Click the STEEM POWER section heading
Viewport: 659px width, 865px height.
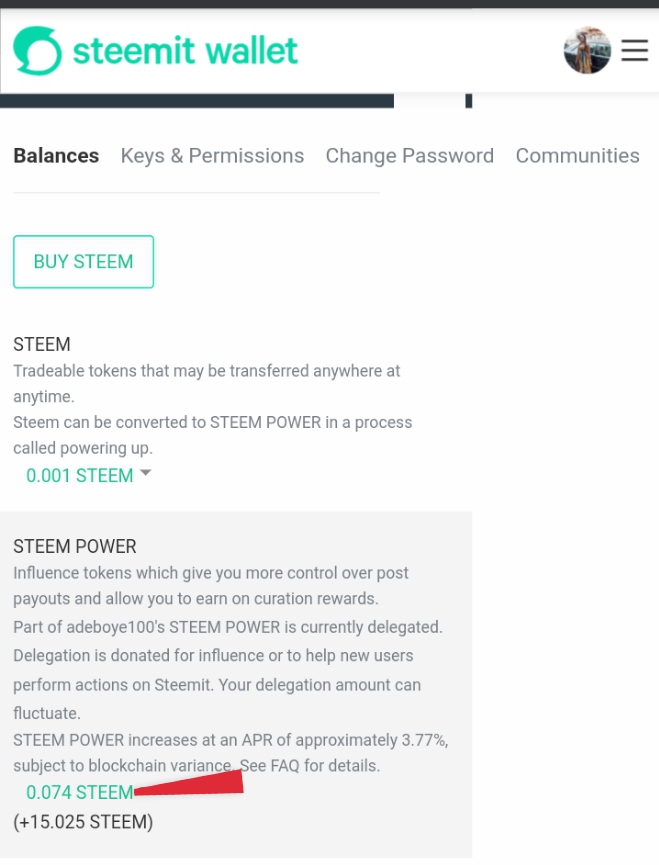pyautogui.click(x=75, y=546)
